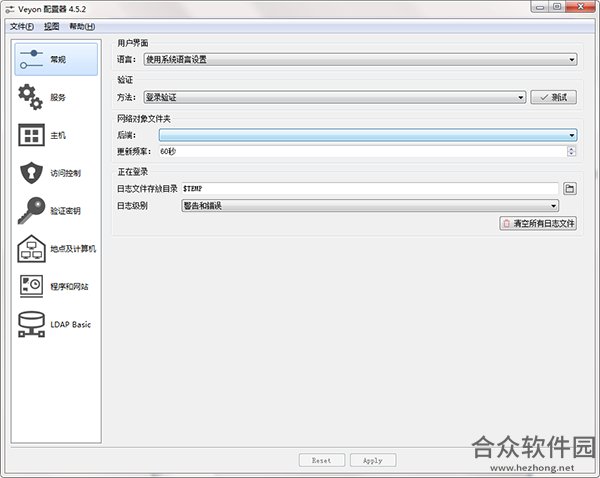Open the 访问控制 shield icon
Screen dimensions: 600x478
click(x=31, y=173)
